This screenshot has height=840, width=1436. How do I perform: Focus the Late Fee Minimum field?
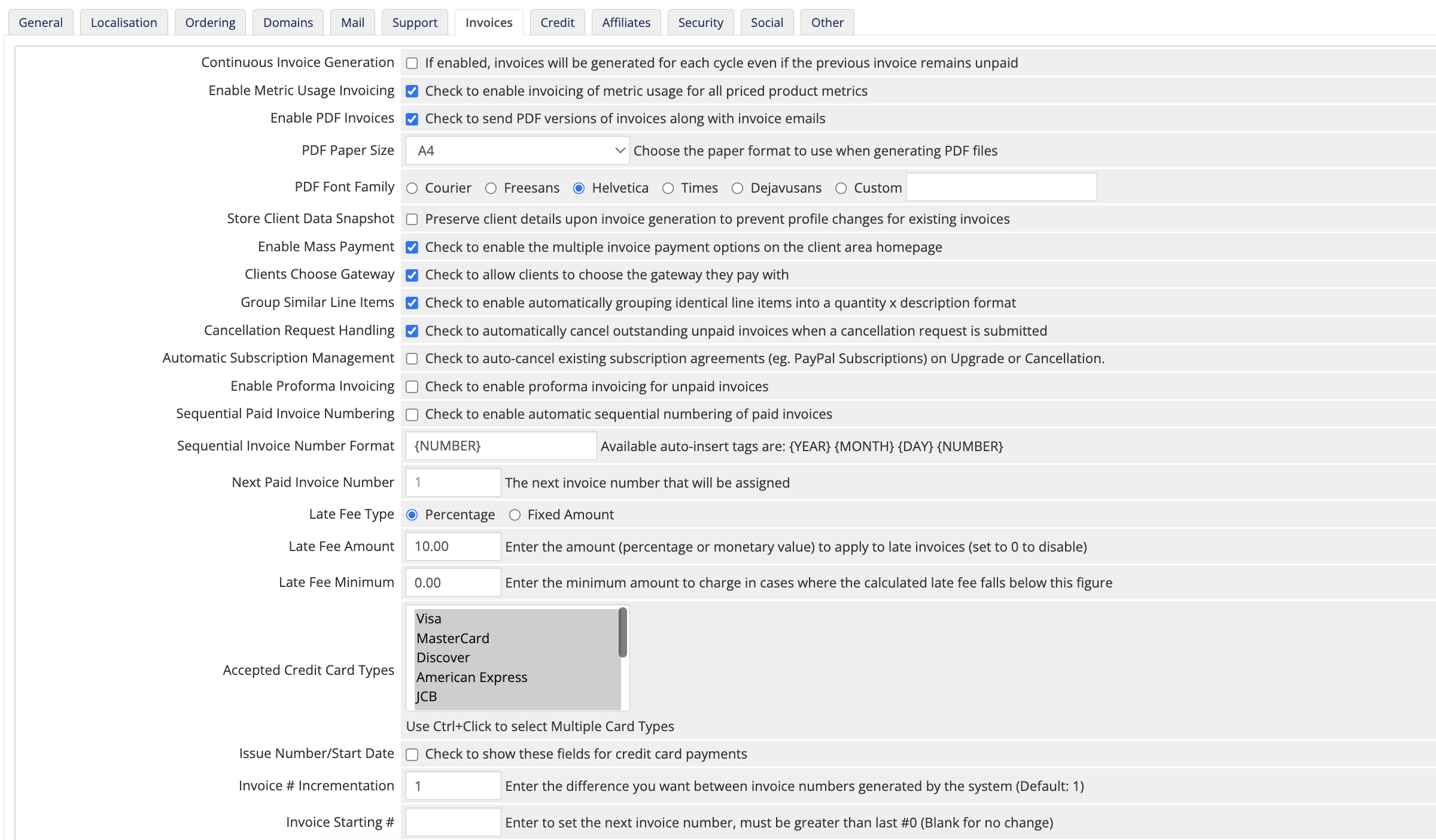click(x=454, y=582)
